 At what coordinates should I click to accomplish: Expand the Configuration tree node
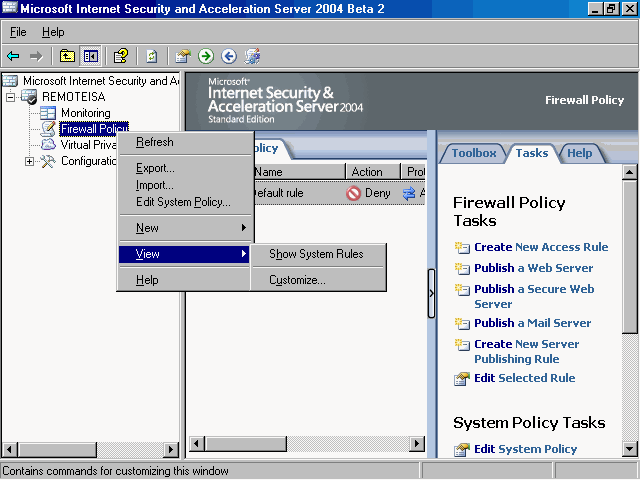(29, 161)
